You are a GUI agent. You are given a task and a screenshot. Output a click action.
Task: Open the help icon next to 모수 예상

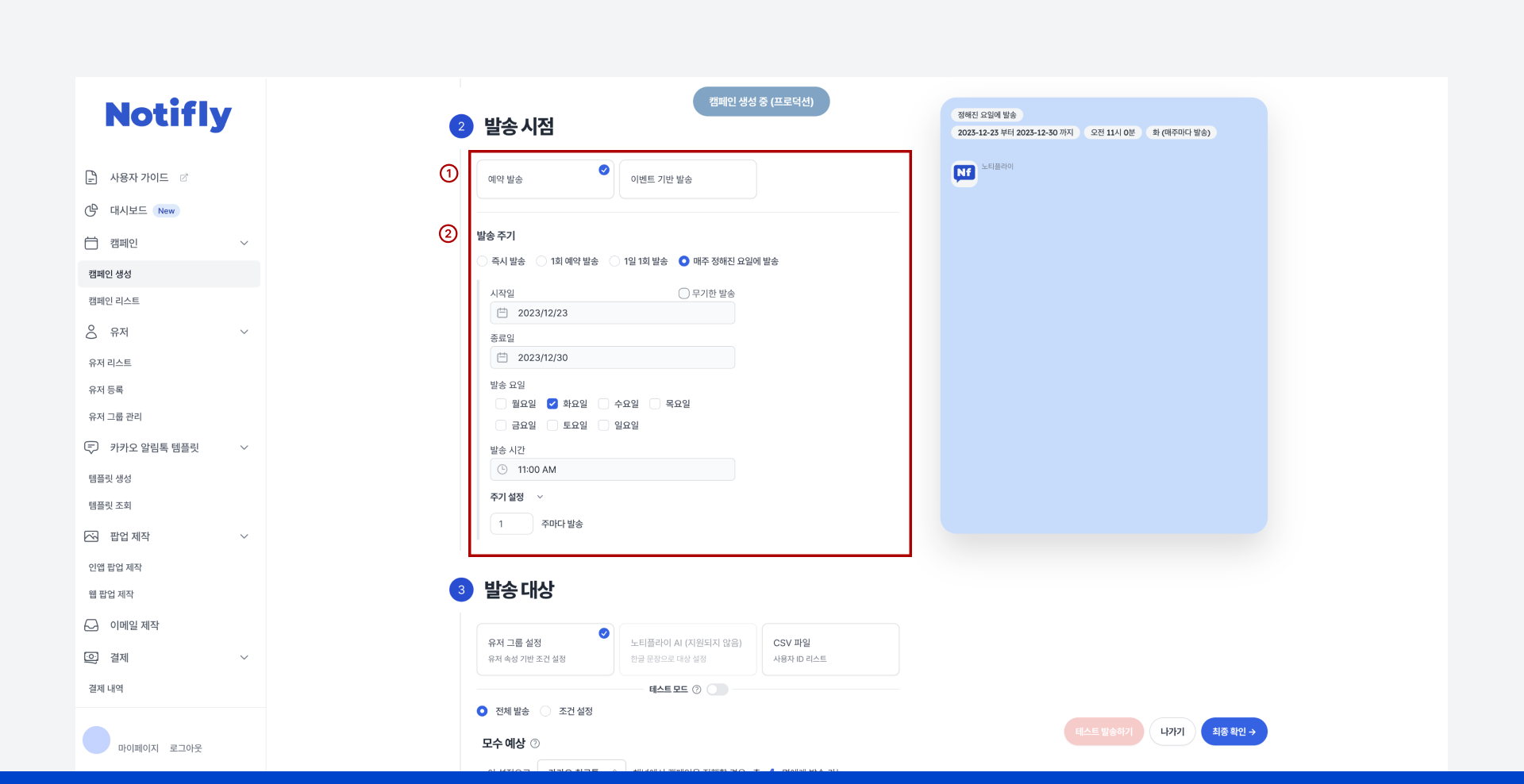[x=536, y=744]
